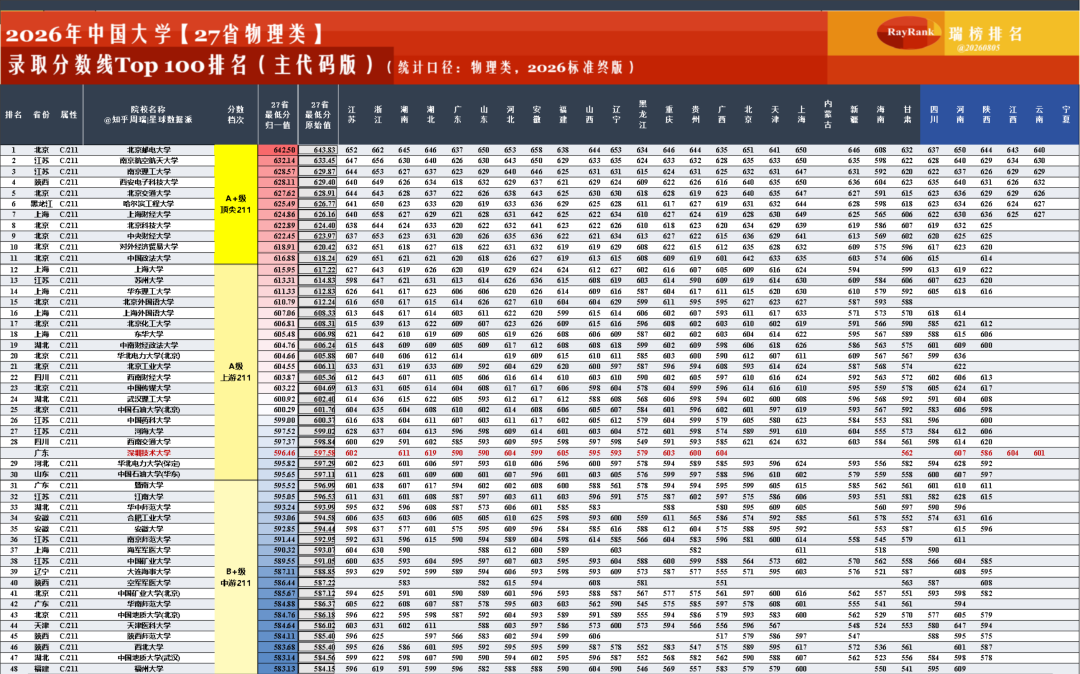Click the 中南财经政法大学 cell
Screen dimensions: 1080x674
(x=149, y=345)
